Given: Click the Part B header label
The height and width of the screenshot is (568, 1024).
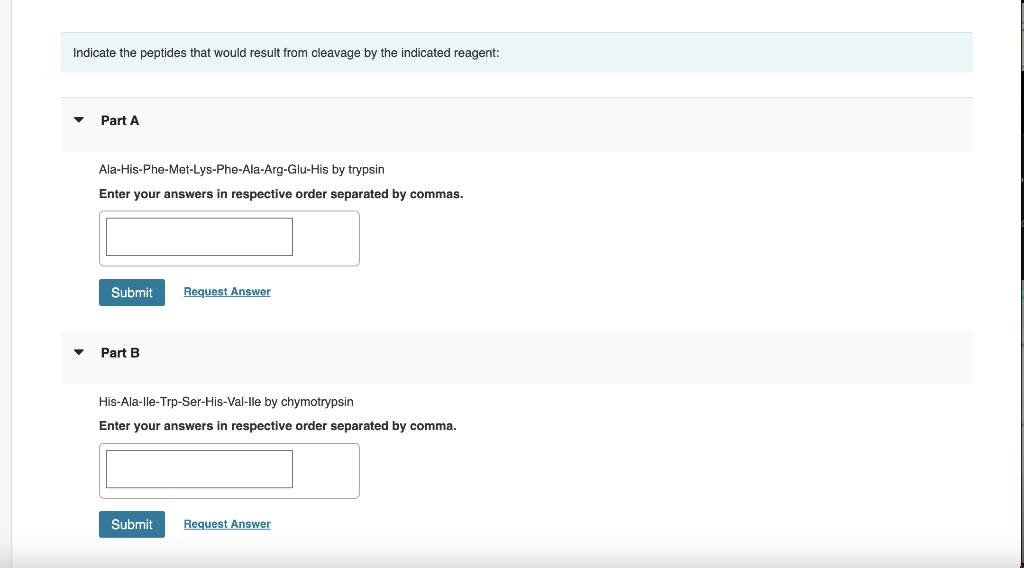Looking at the screenshot, I should tap(120, 353).
